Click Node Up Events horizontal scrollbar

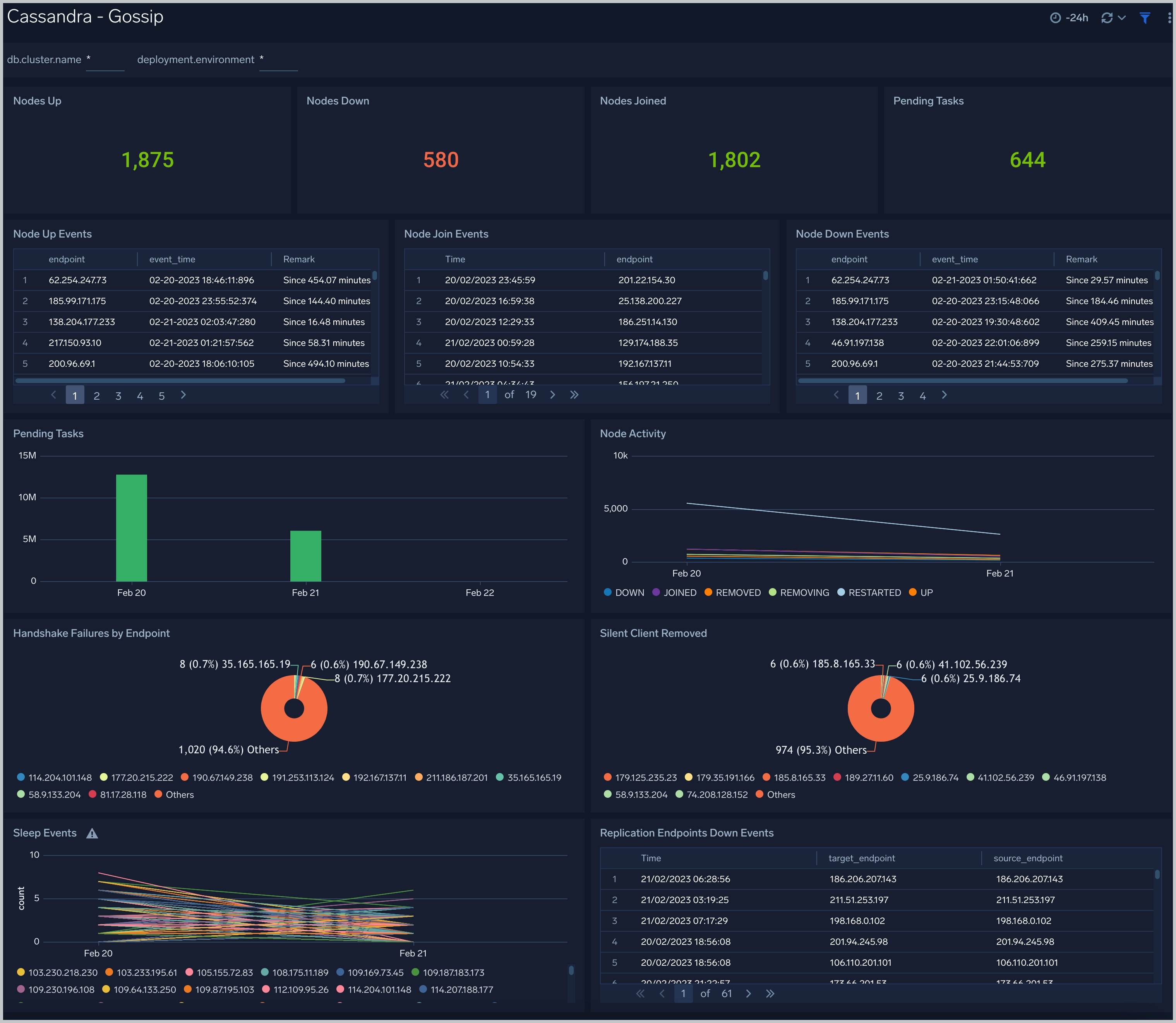180,380
